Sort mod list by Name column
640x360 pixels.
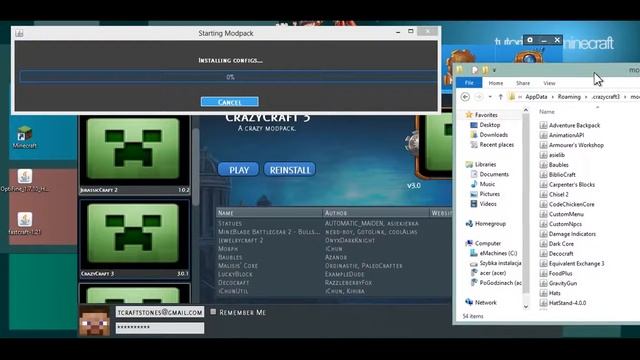(x=269, y=213)
